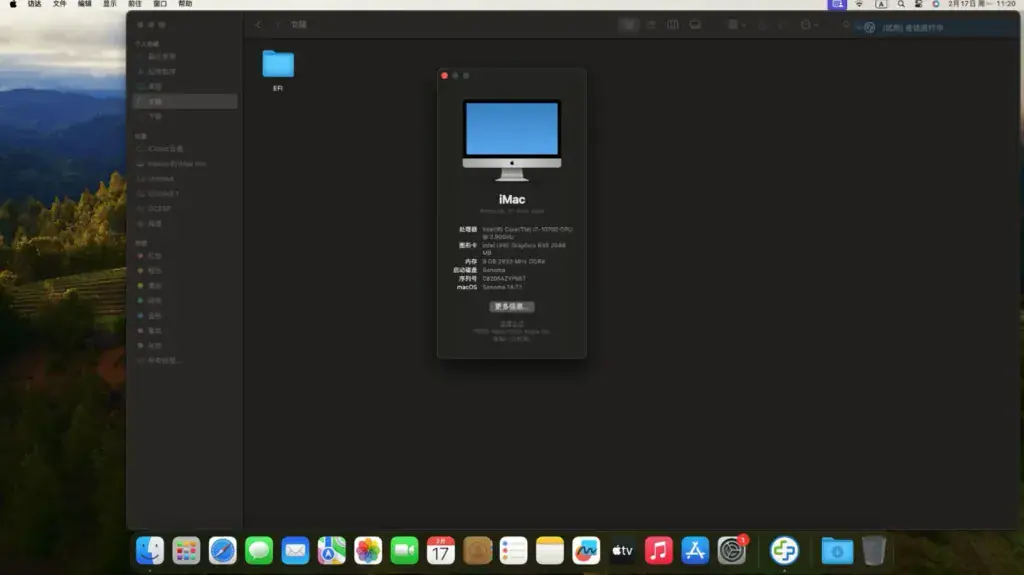Image resolution: width=1024 pixels, height=575 pixels.
Task: Select 文稿 in Finder sidebar
Action: 185,101
